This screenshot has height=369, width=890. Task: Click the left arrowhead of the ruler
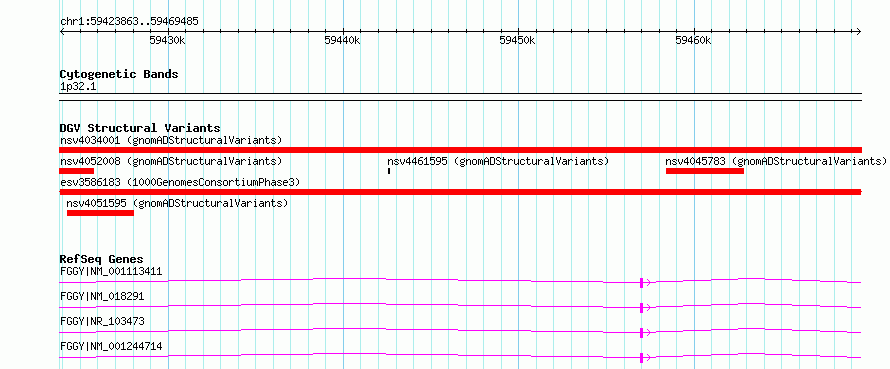click(62, 31)
